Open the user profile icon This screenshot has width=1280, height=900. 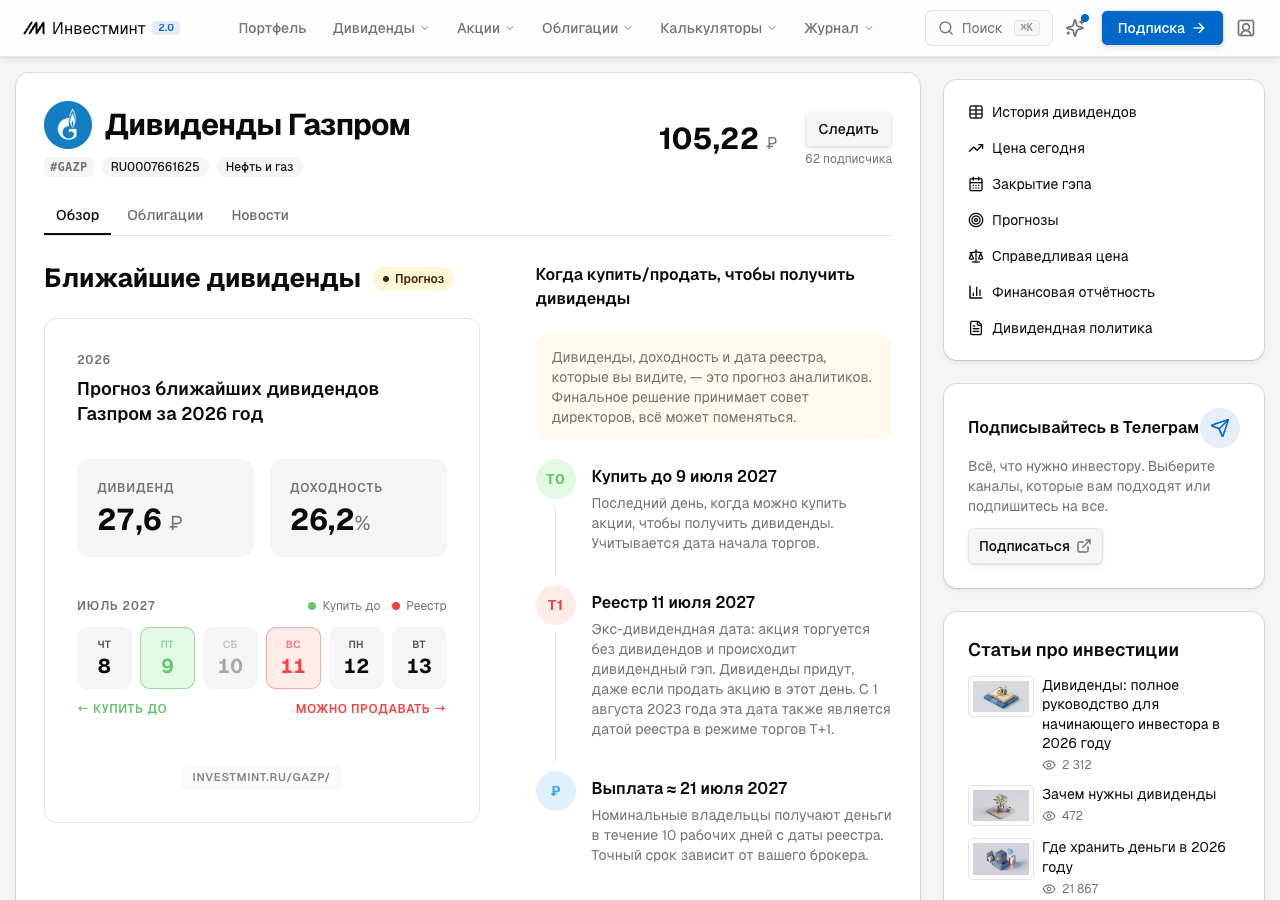tap(1246, 28)
